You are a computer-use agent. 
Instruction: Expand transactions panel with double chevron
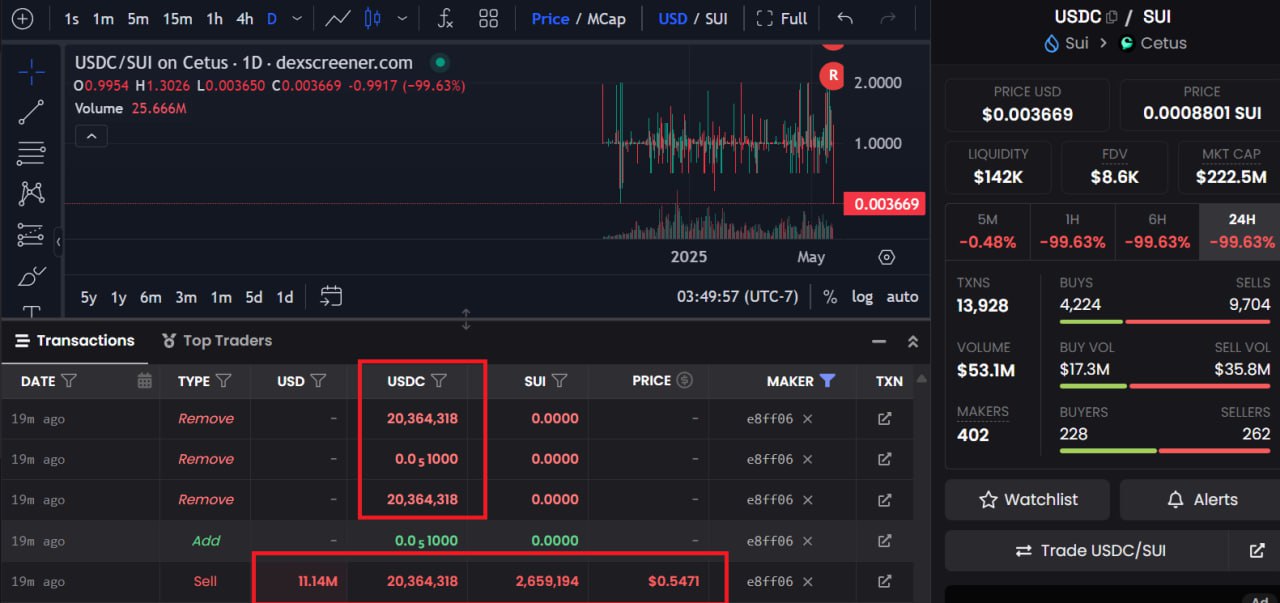coord(912,341)
